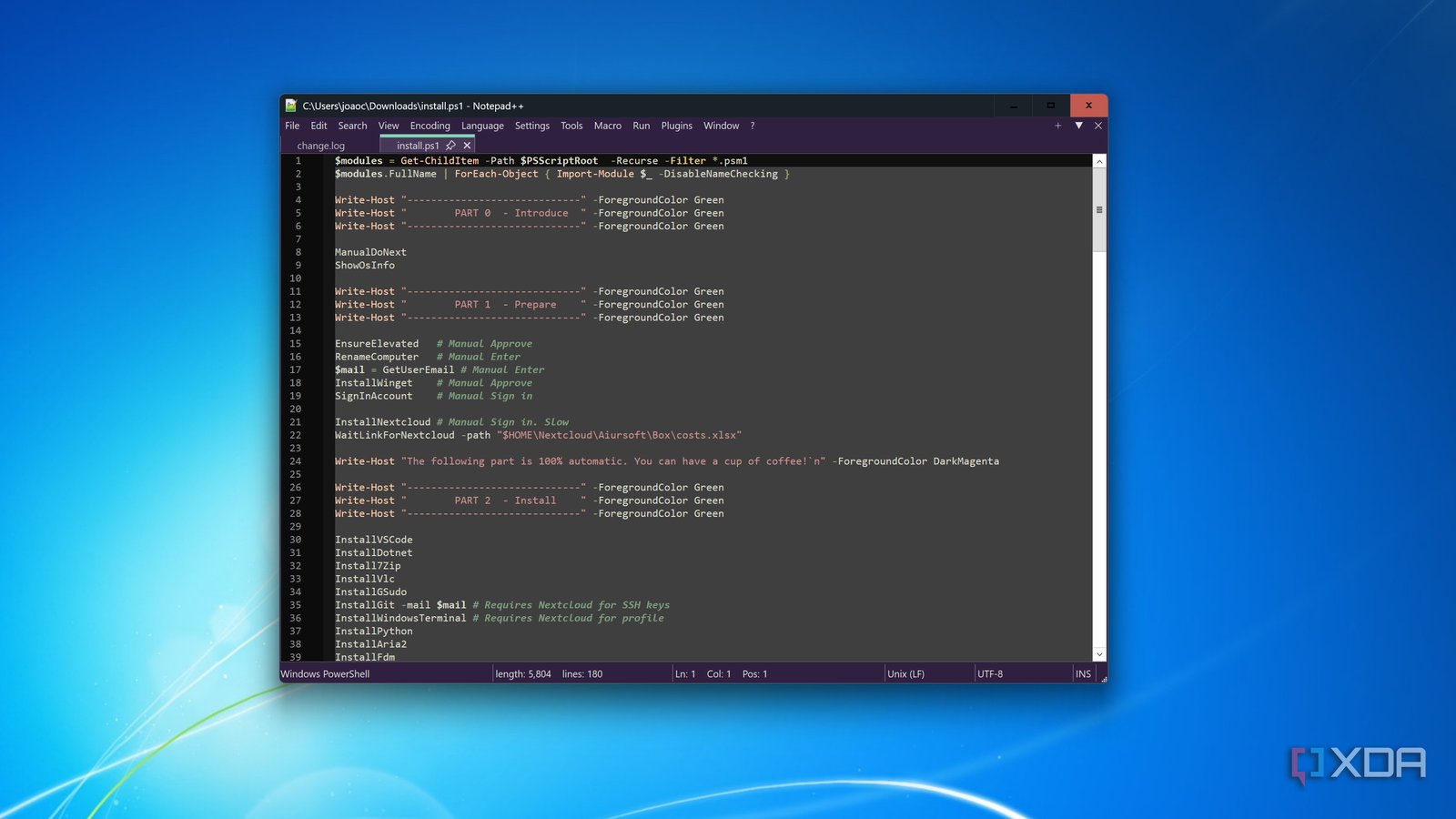1456x819 pixels.
Task: Close the install.ps1 tab
Action: (x=467, y=146)
